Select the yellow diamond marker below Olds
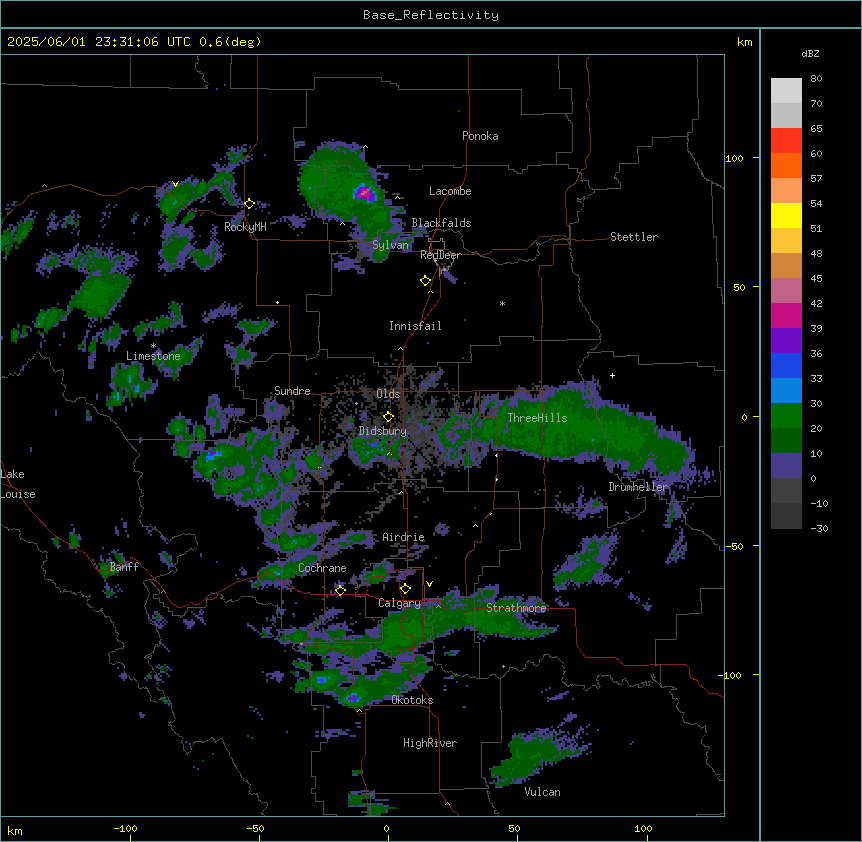862x842 pixels. pyautogui.click(x=388, y=417)
